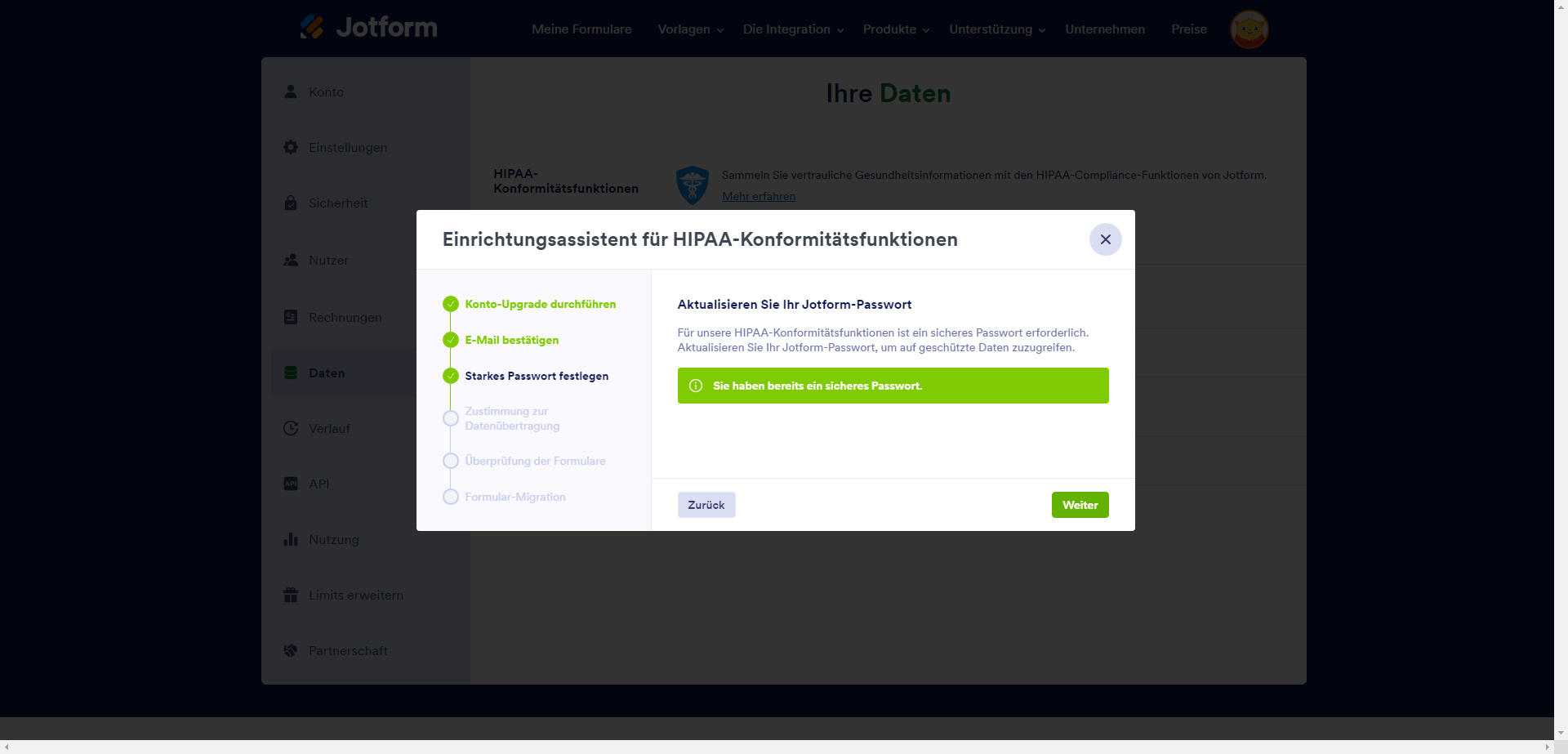Select the Formular-Migration step label

click(x=515, y=497)
